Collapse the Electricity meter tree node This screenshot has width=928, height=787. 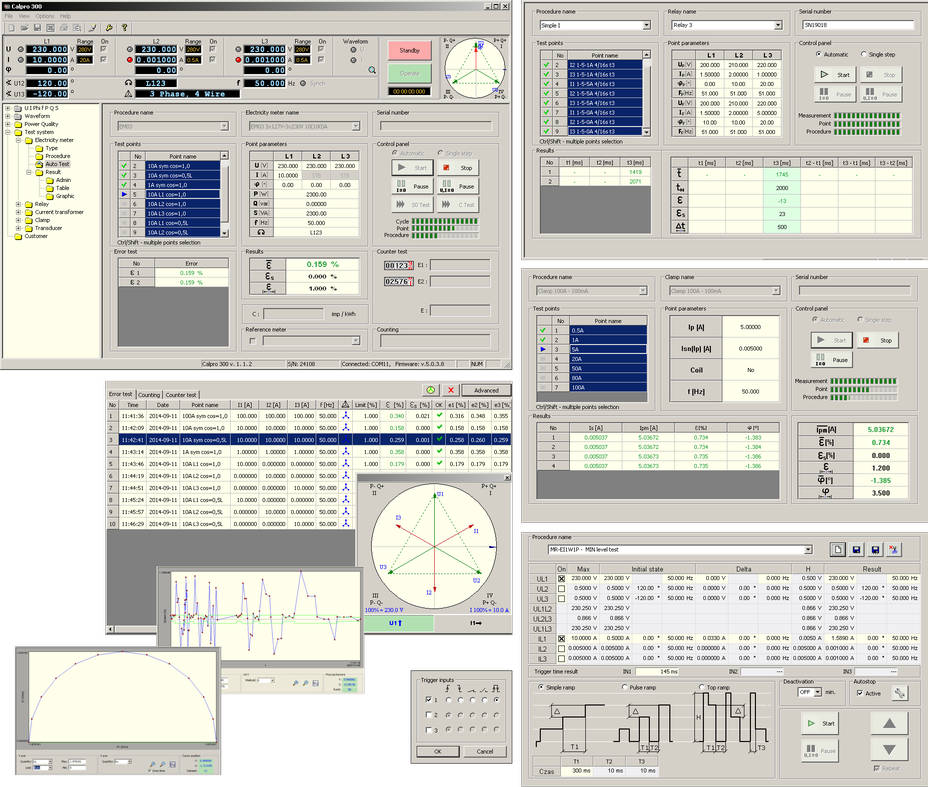[x=18, y=140]
